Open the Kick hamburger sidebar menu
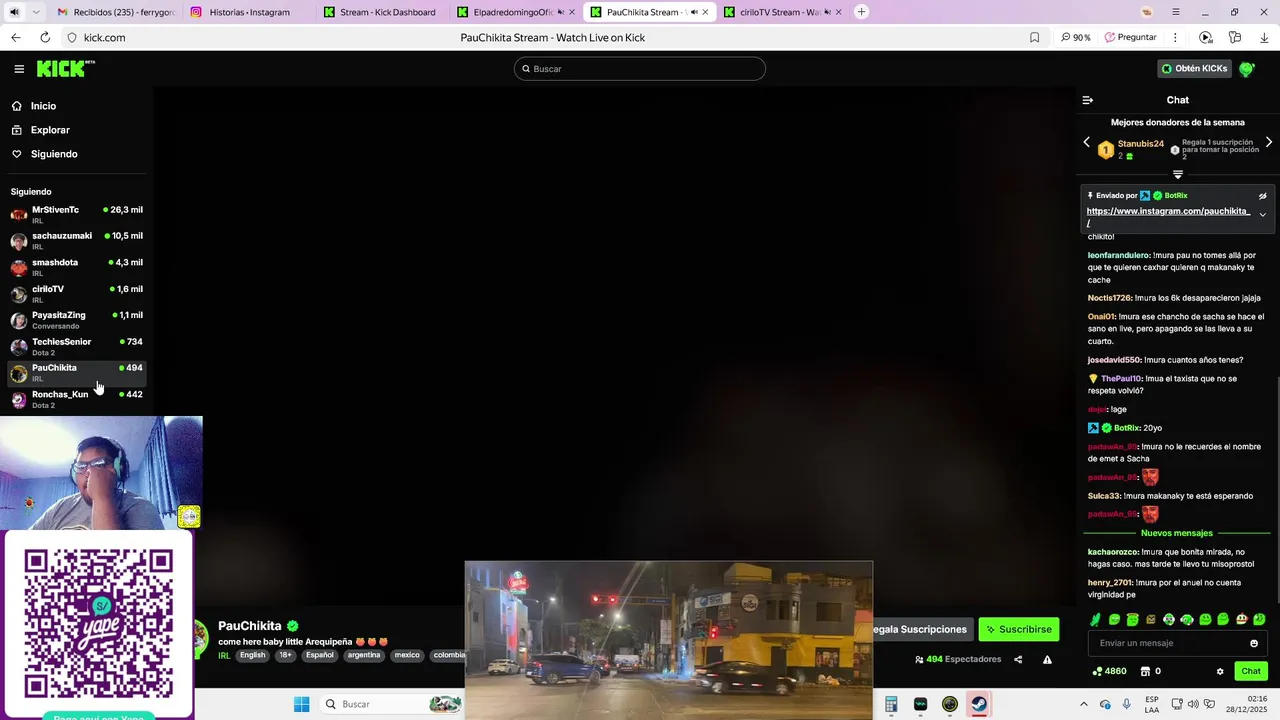 19,69
